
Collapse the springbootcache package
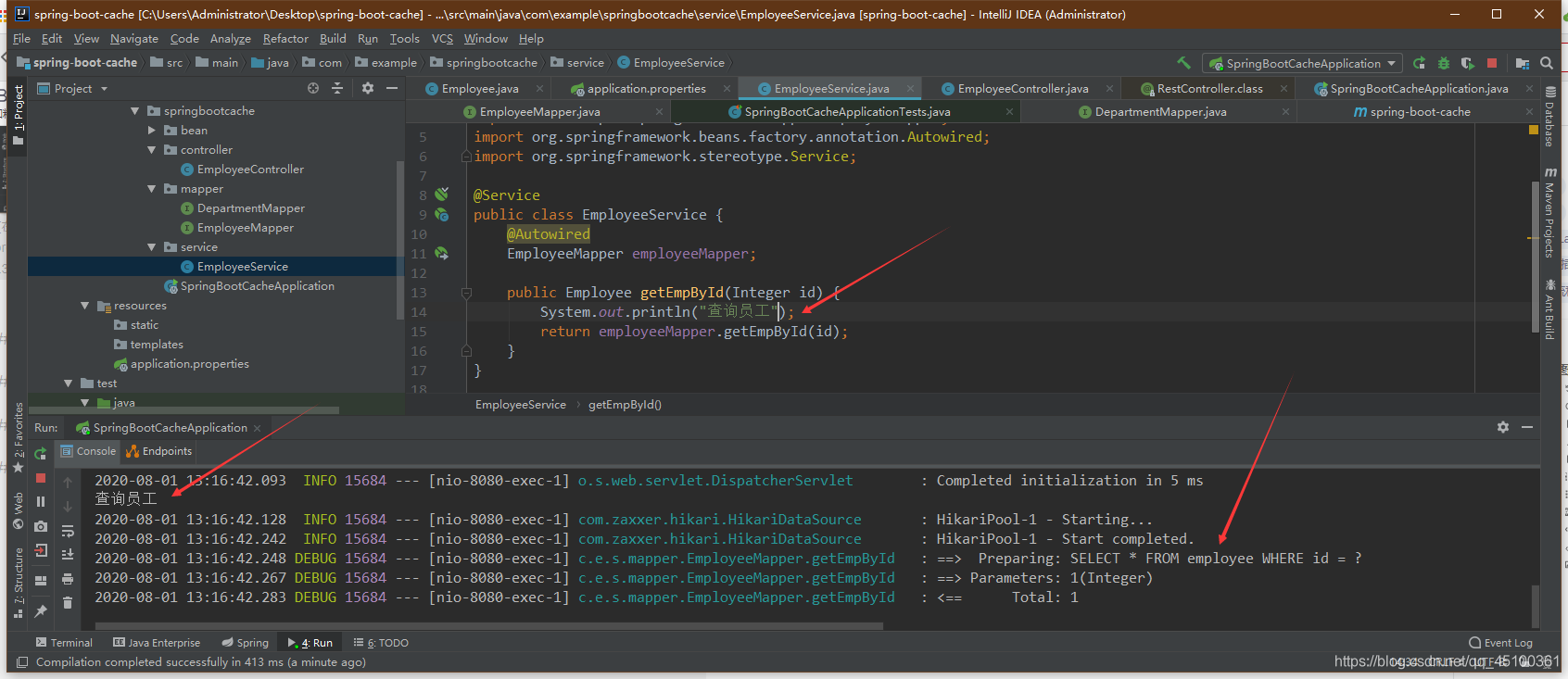tap(135, 111)
